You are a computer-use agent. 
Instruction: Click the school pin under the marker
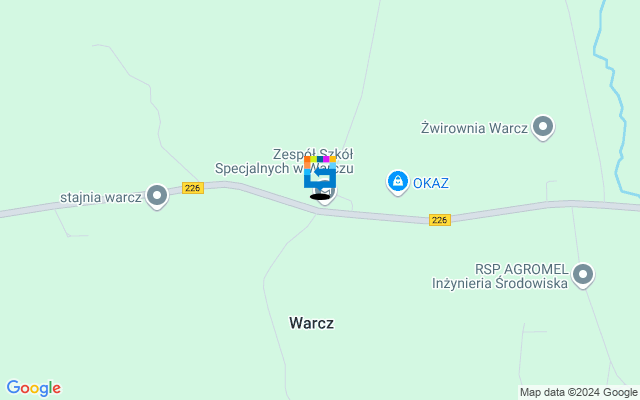point(327,194)
